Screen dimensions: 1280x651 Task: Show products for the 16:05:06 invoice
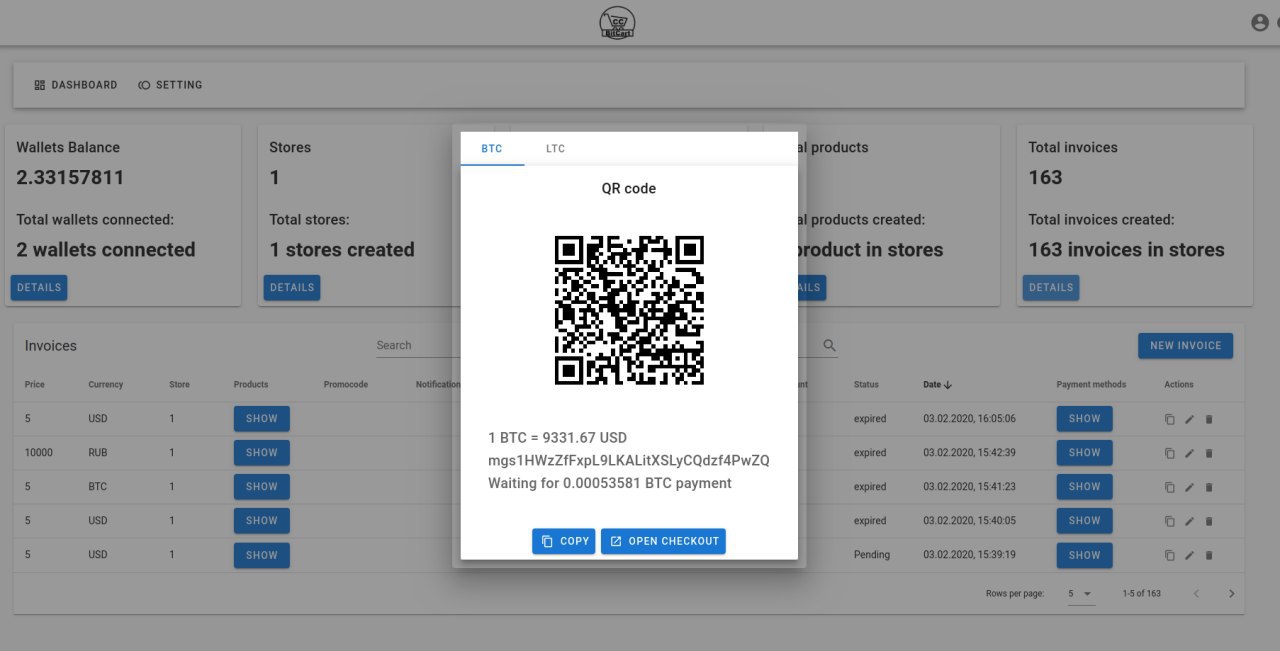(262, 418)
